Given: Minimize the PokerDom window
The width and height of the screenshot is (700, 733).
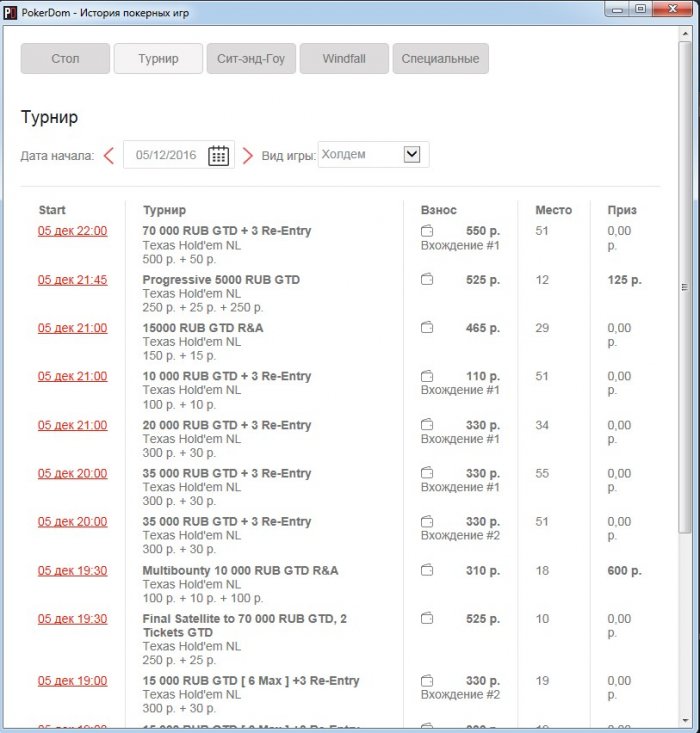Looking at the screenshot, I should tap(617, 9).
